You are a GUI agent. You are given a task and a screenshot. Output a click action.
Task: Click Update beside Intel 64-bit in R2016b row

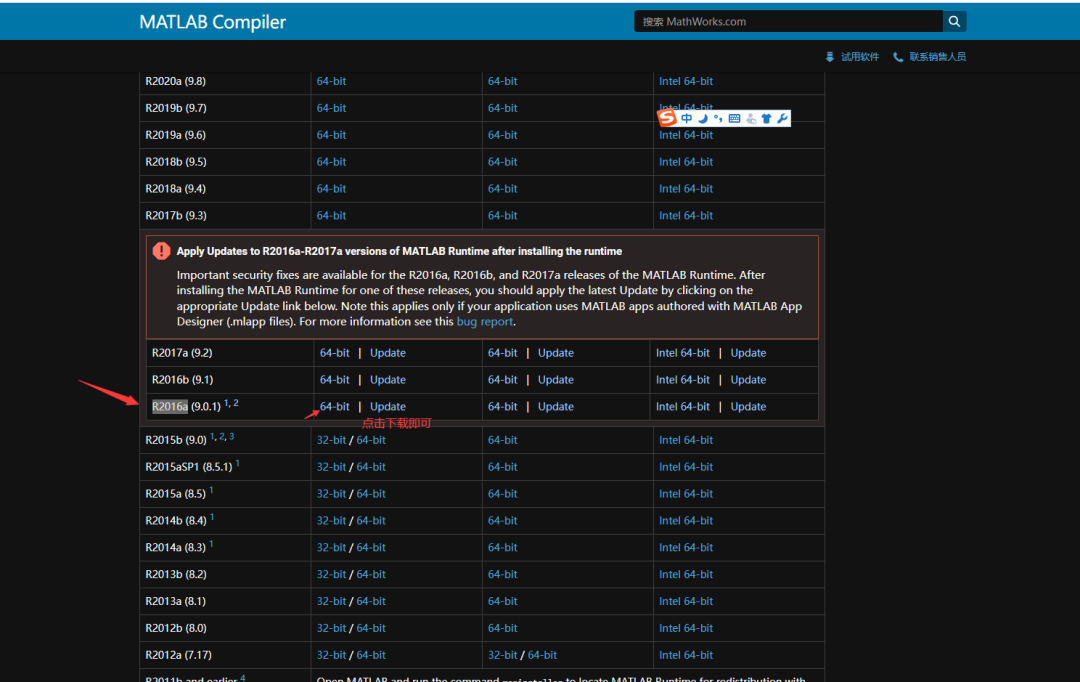coord(748,380)
